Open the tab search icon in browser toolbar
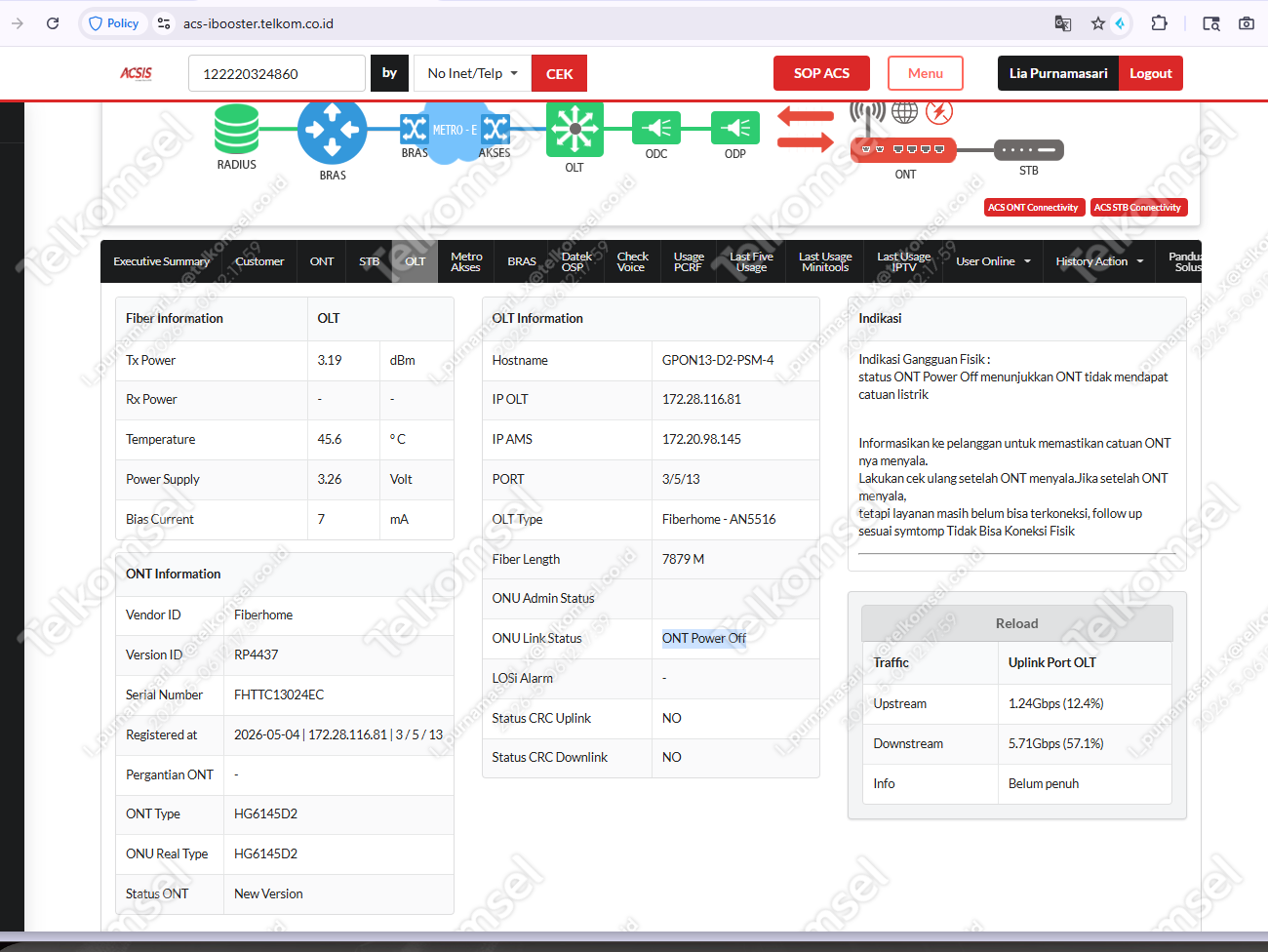 [x=1211, y=23]
